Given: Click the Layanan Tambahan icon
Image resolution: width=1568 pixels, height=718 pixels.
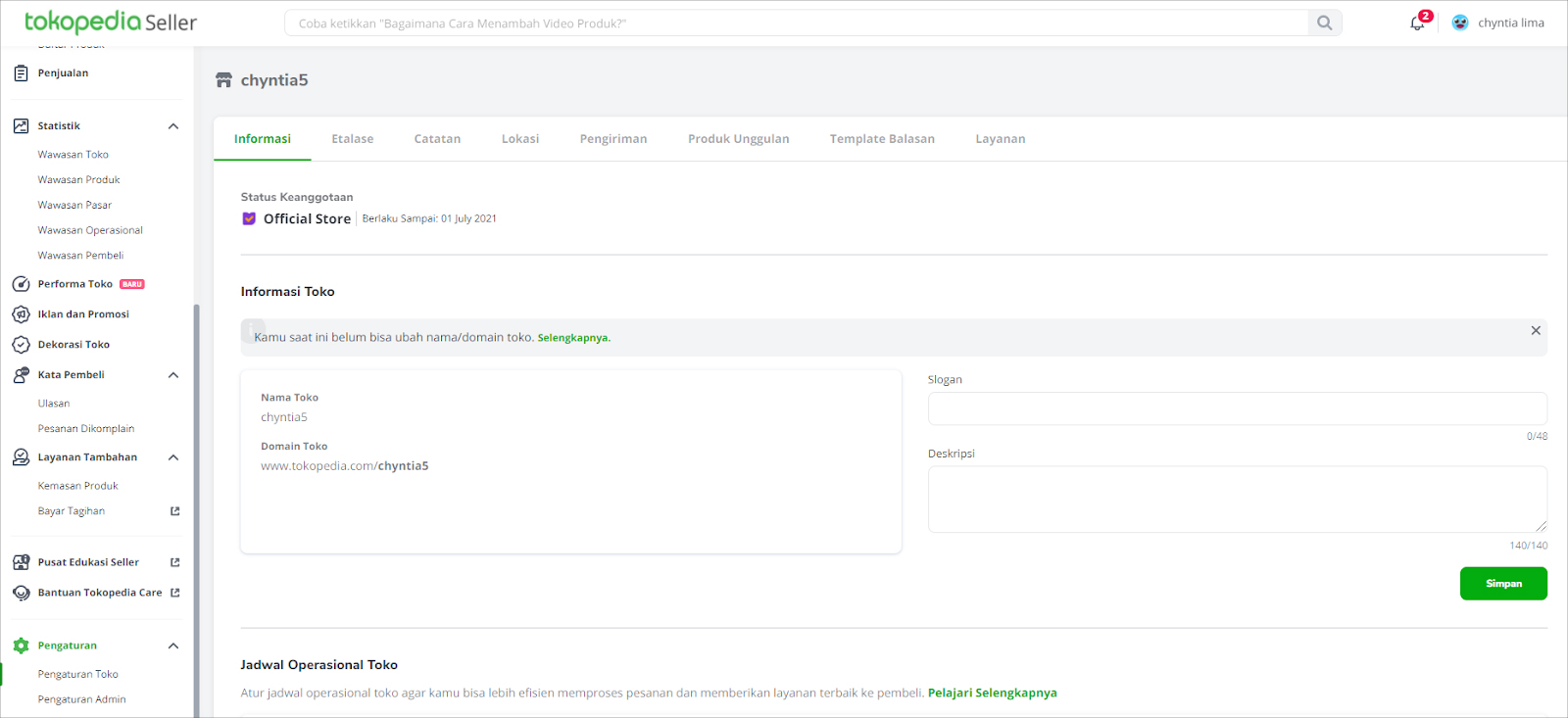Looking at the screenshot, I should pyautogui.click(x=21, y=457).
